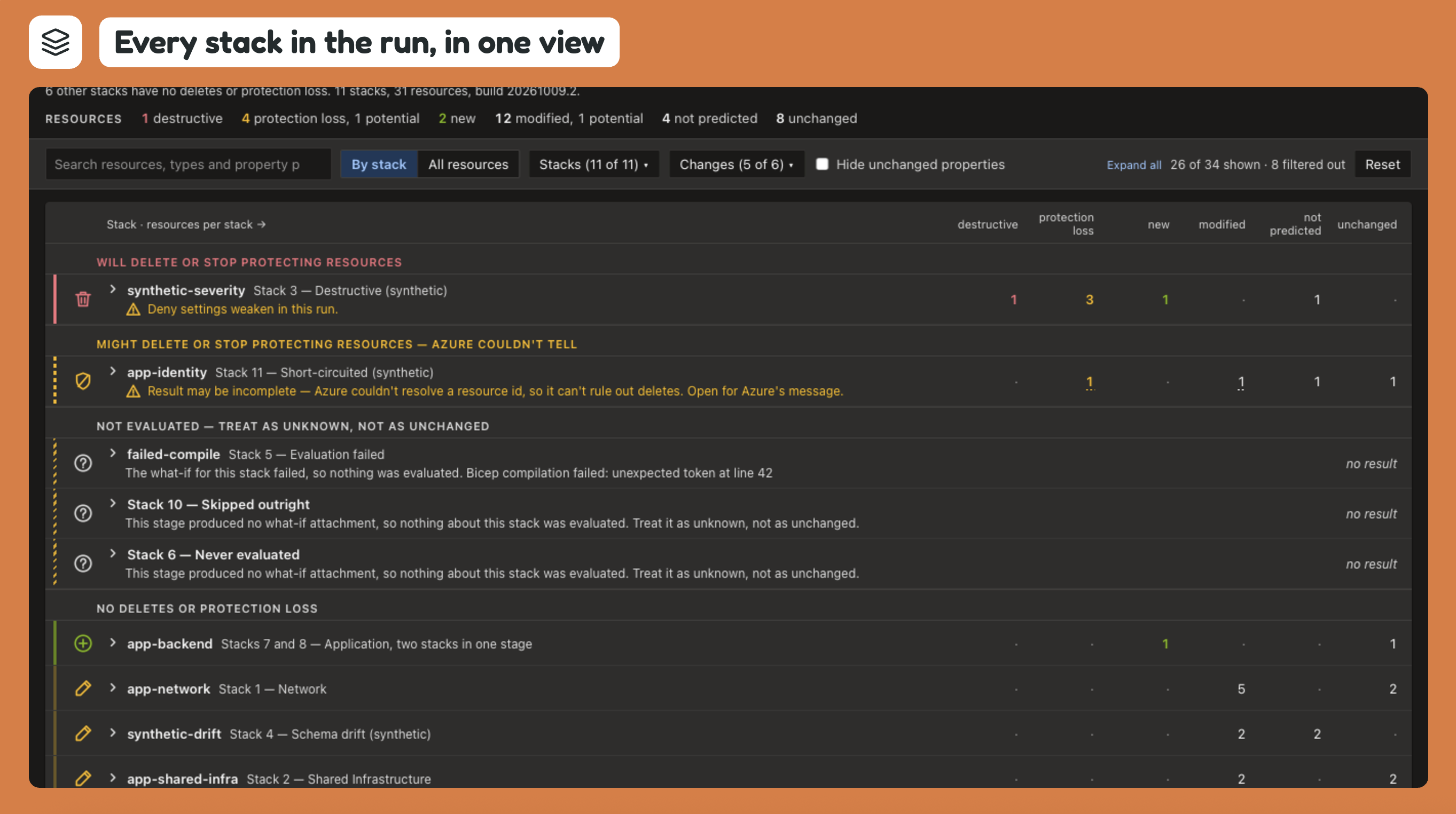This screenshot has height=814, width=1456.
Task: Click the search resources input field
Action: [x=188, y=164]
